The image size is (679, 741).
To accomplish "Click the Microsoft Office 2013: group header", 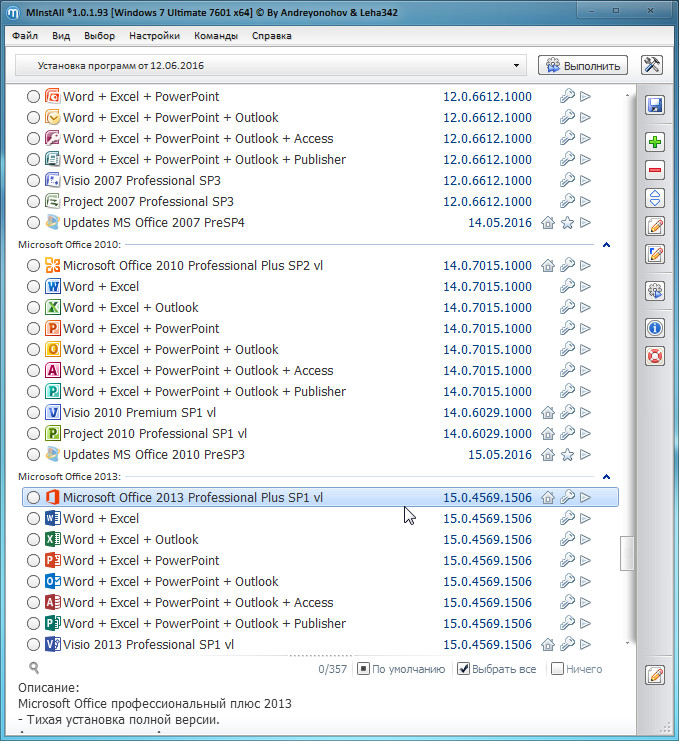I will coord(69,476).
